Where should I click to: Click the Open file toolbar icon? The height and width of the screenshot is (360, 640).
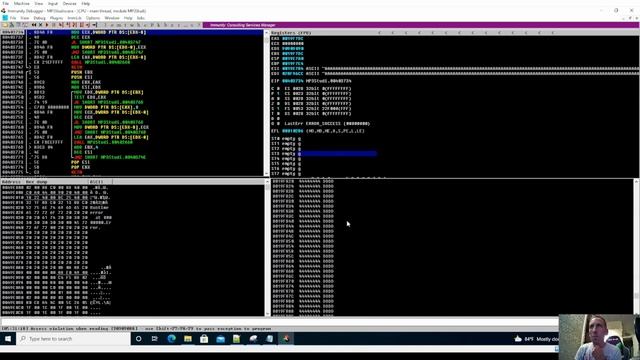click(4, 25)
